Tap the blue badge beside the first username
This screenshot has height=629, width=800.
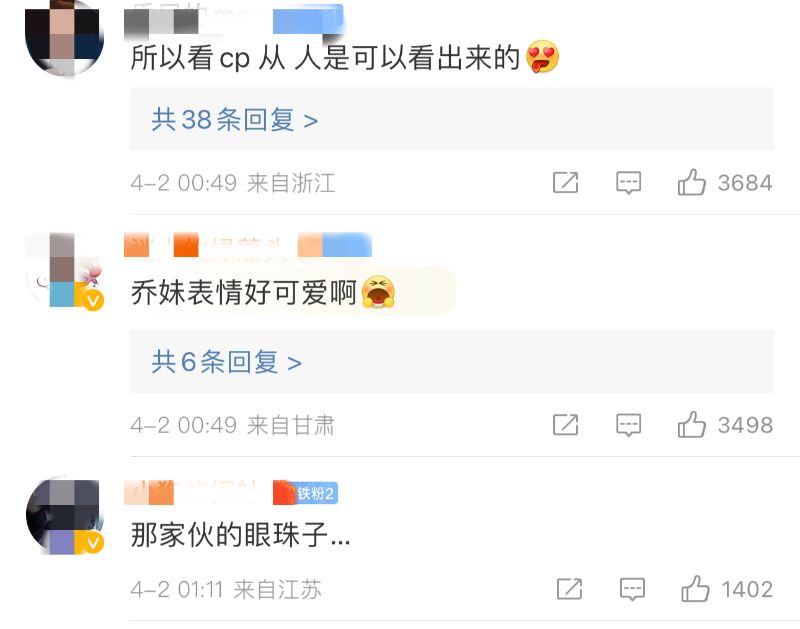tap(308, 19)
